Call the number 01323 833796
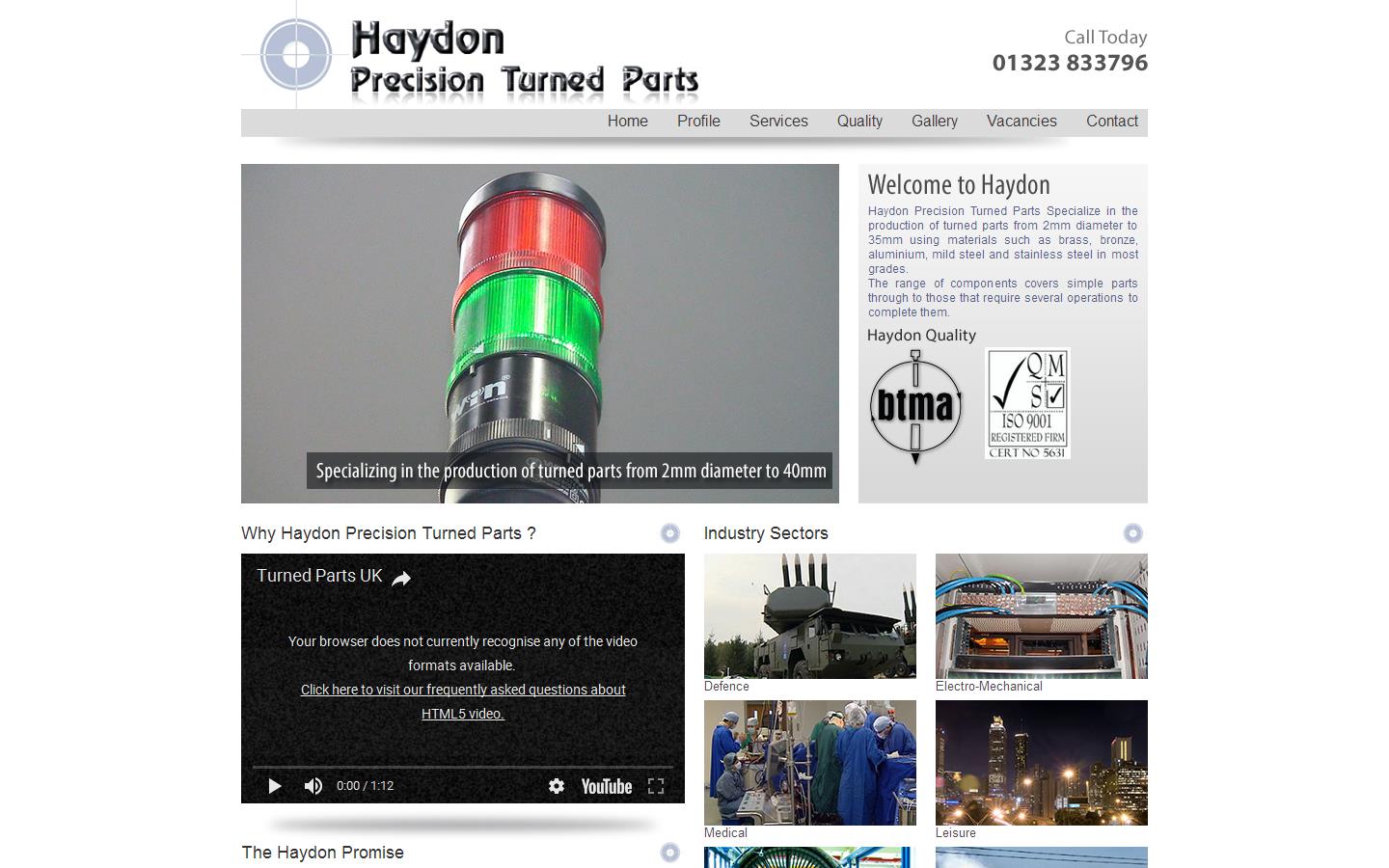Image resolution: width=1389 pixels, height=868 pixels. coord(1070,62)
